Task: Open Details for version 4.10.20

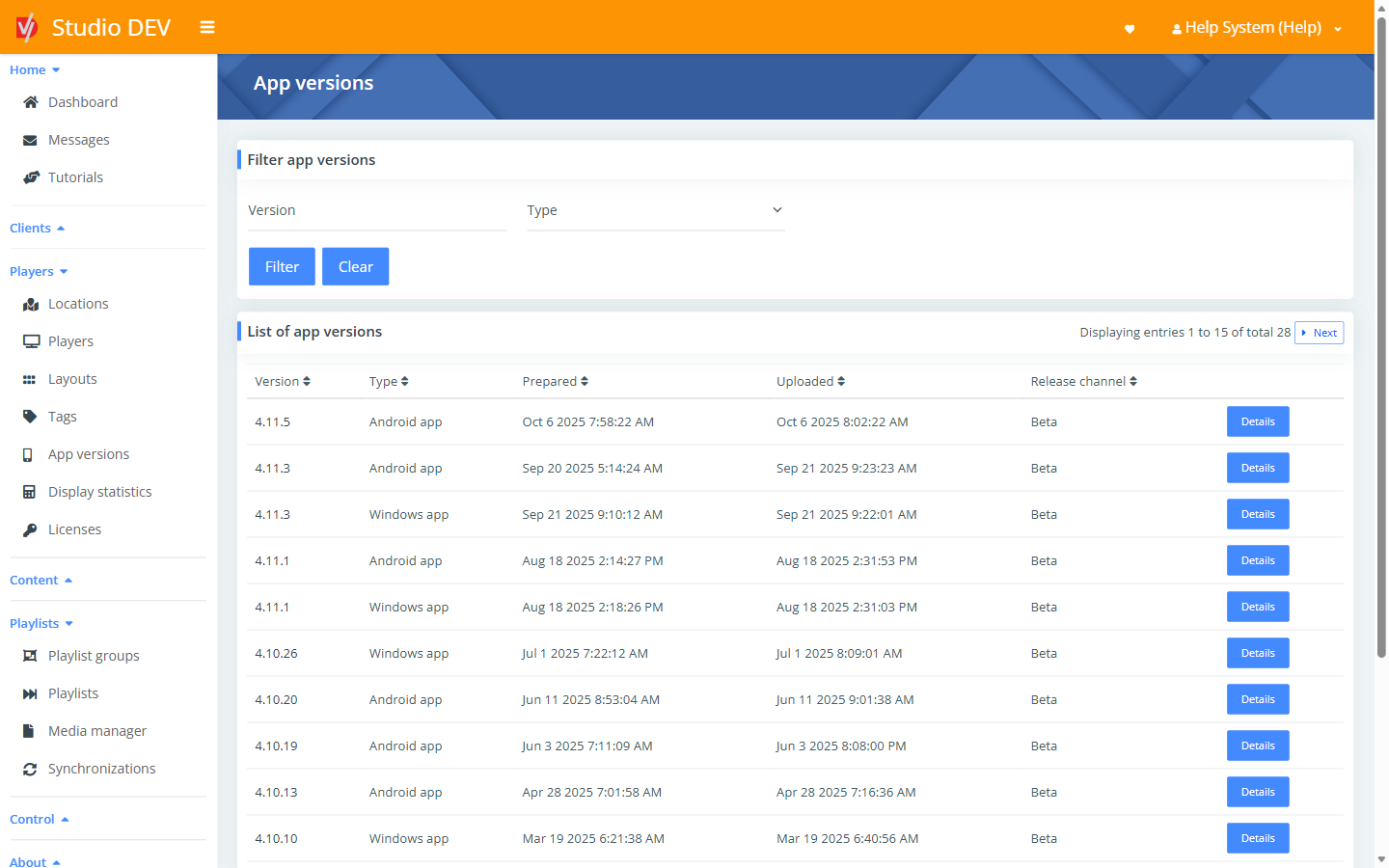Action: (x=1258, y=699)
